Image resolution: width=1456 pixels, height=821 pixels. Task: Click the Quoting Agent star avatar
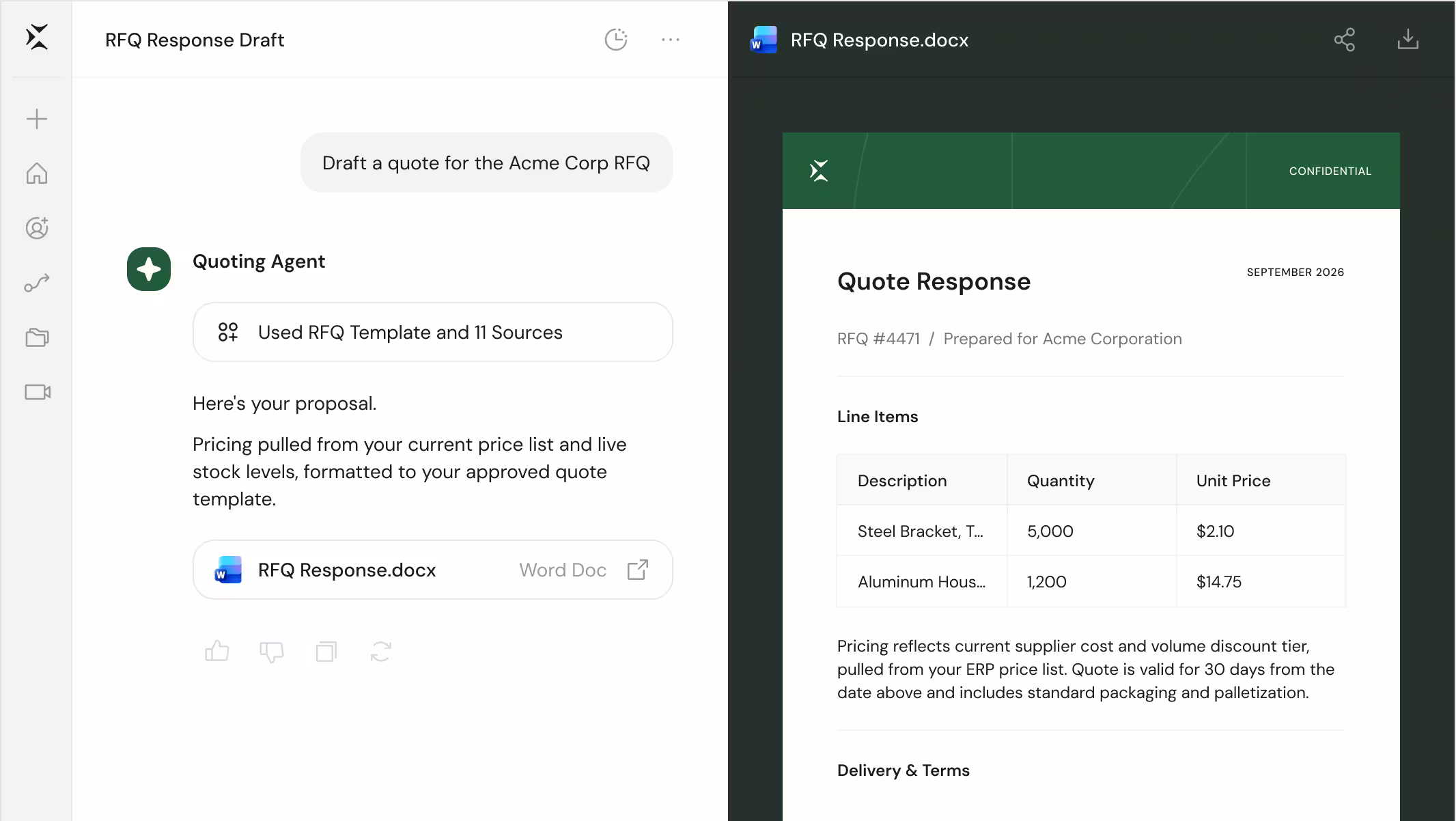coord(149,269)
